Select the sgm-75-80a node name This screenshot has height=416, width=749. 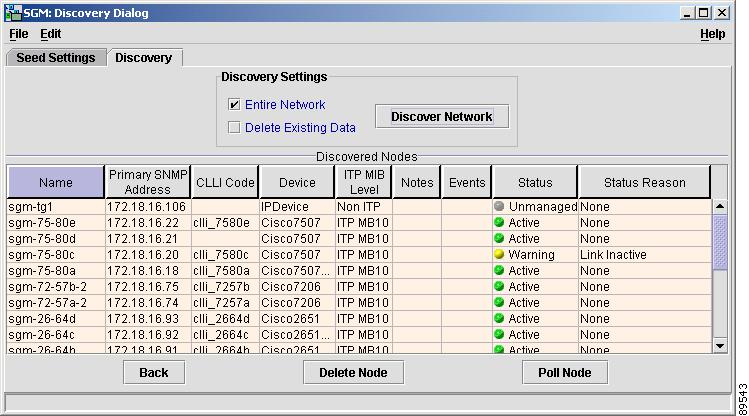click(x=42, y=270)
